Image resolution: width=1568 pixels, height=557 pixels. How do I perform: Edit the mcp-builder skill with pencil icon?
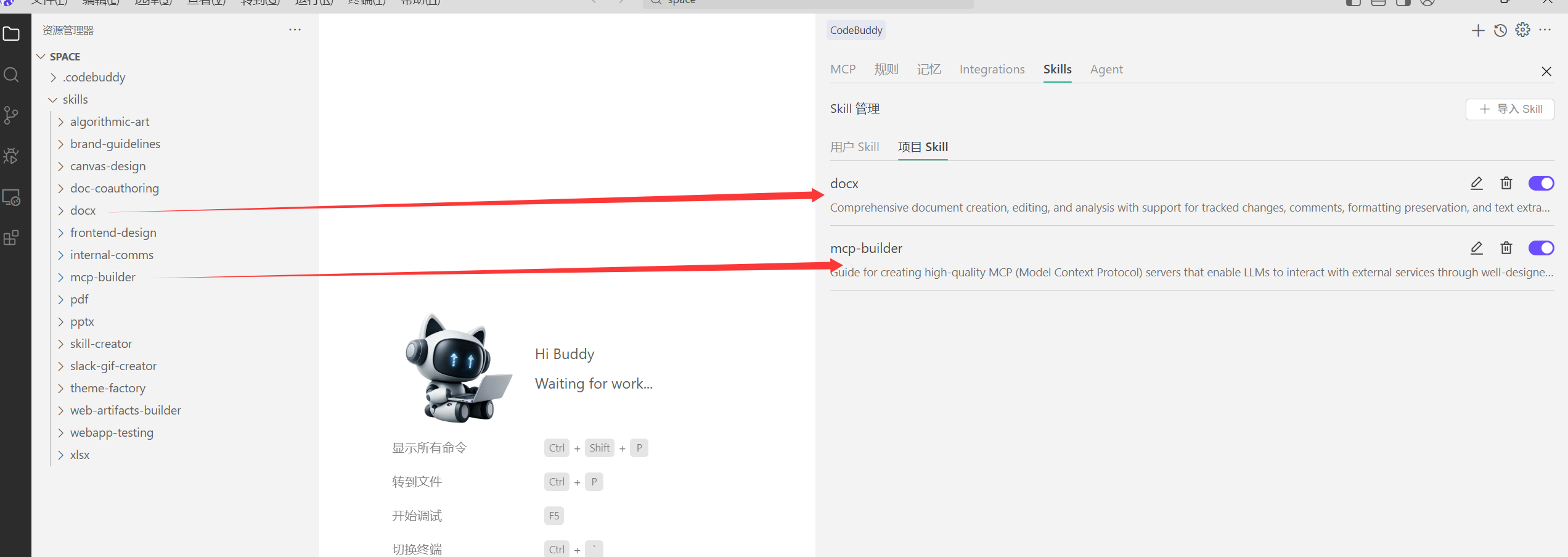point(1477,248)
